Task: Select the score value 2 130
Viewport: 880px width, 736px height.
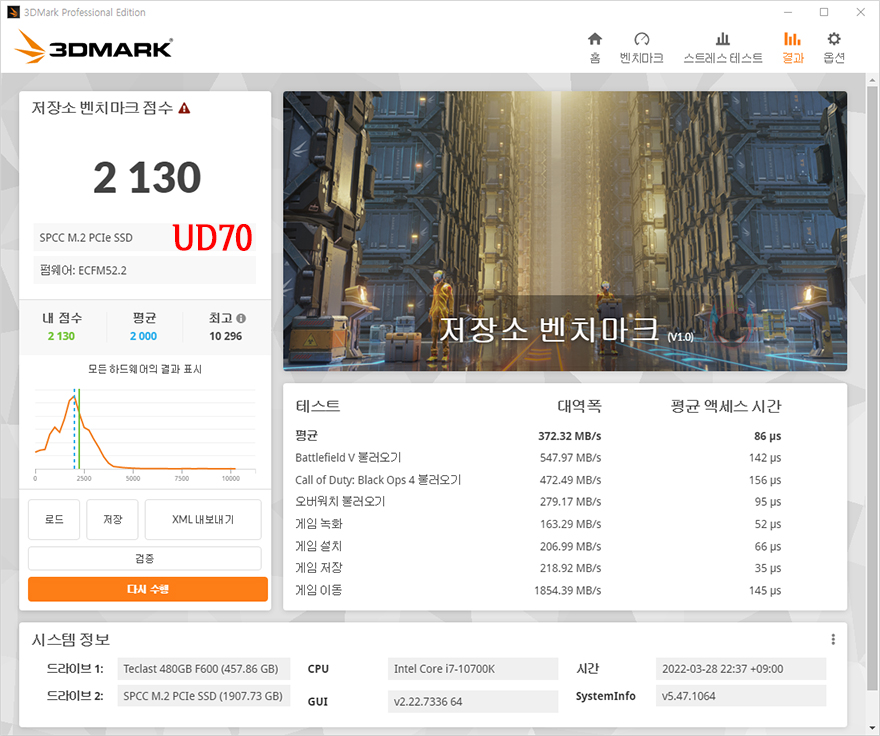Action: coord(147,178)
